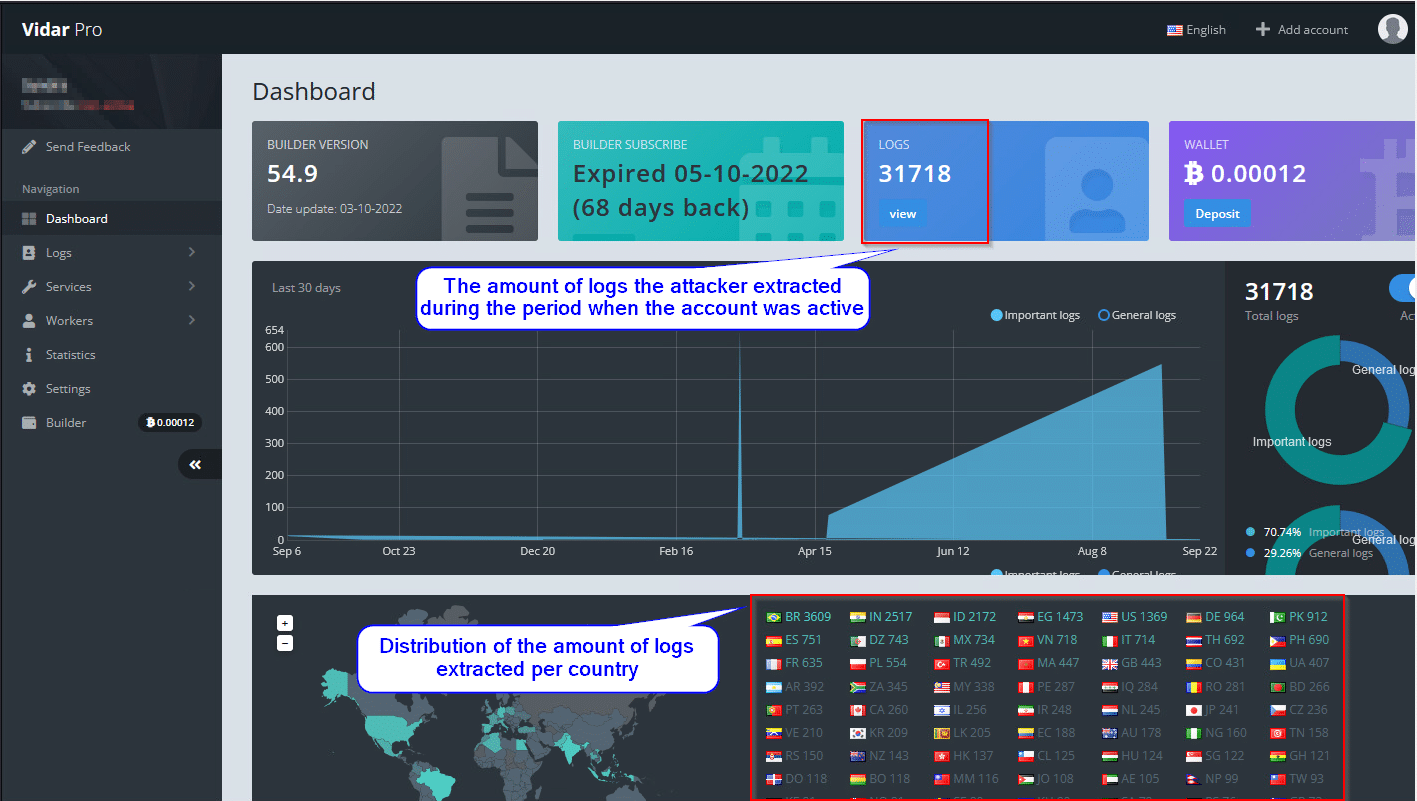This screenshot has width=1417, height=801.
Task: Toggle the Important logs legend in chart
Action: coord(1035,315)
